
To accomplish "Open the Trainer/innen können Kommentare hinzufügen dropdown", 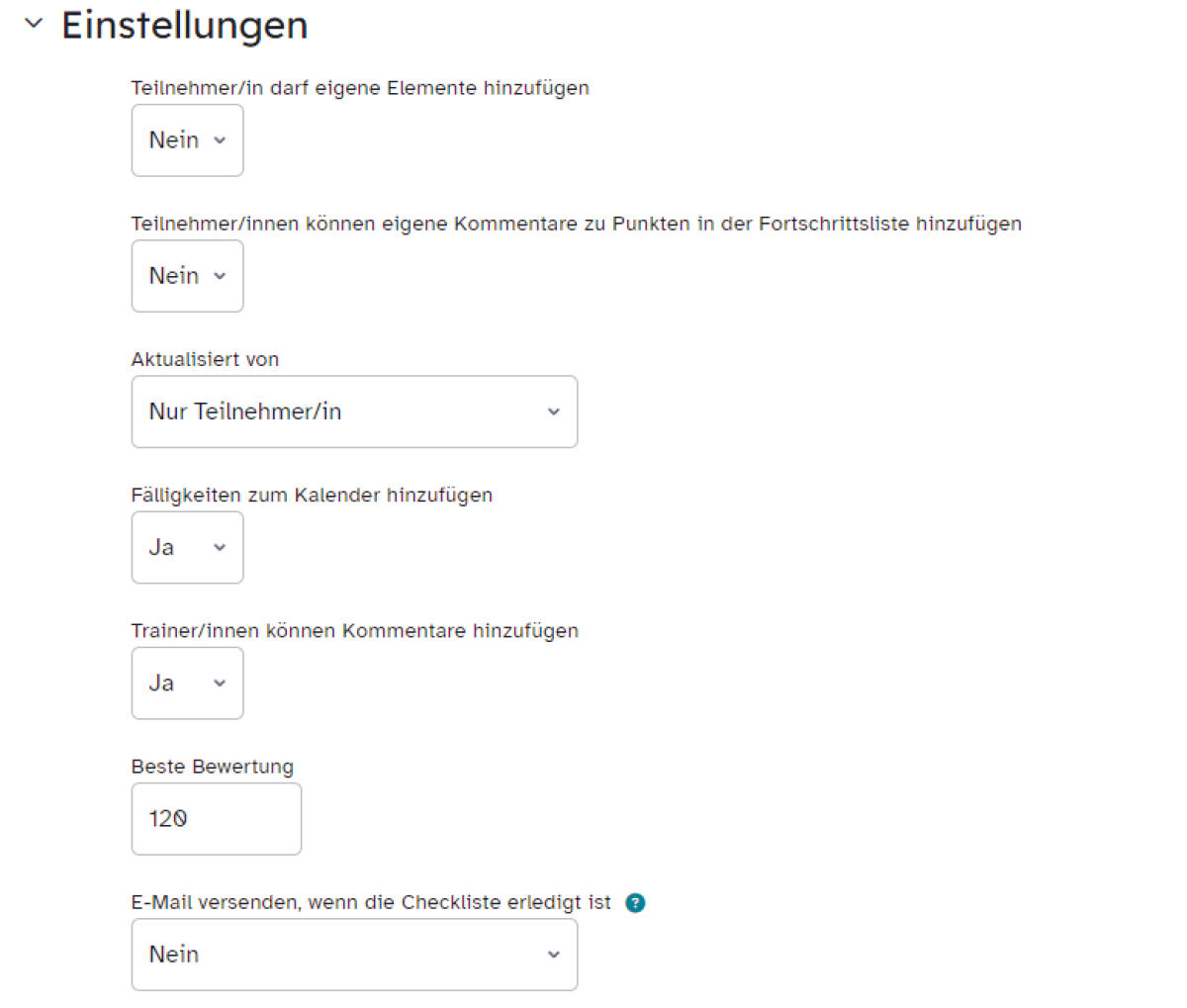I will tap(187, 683).
